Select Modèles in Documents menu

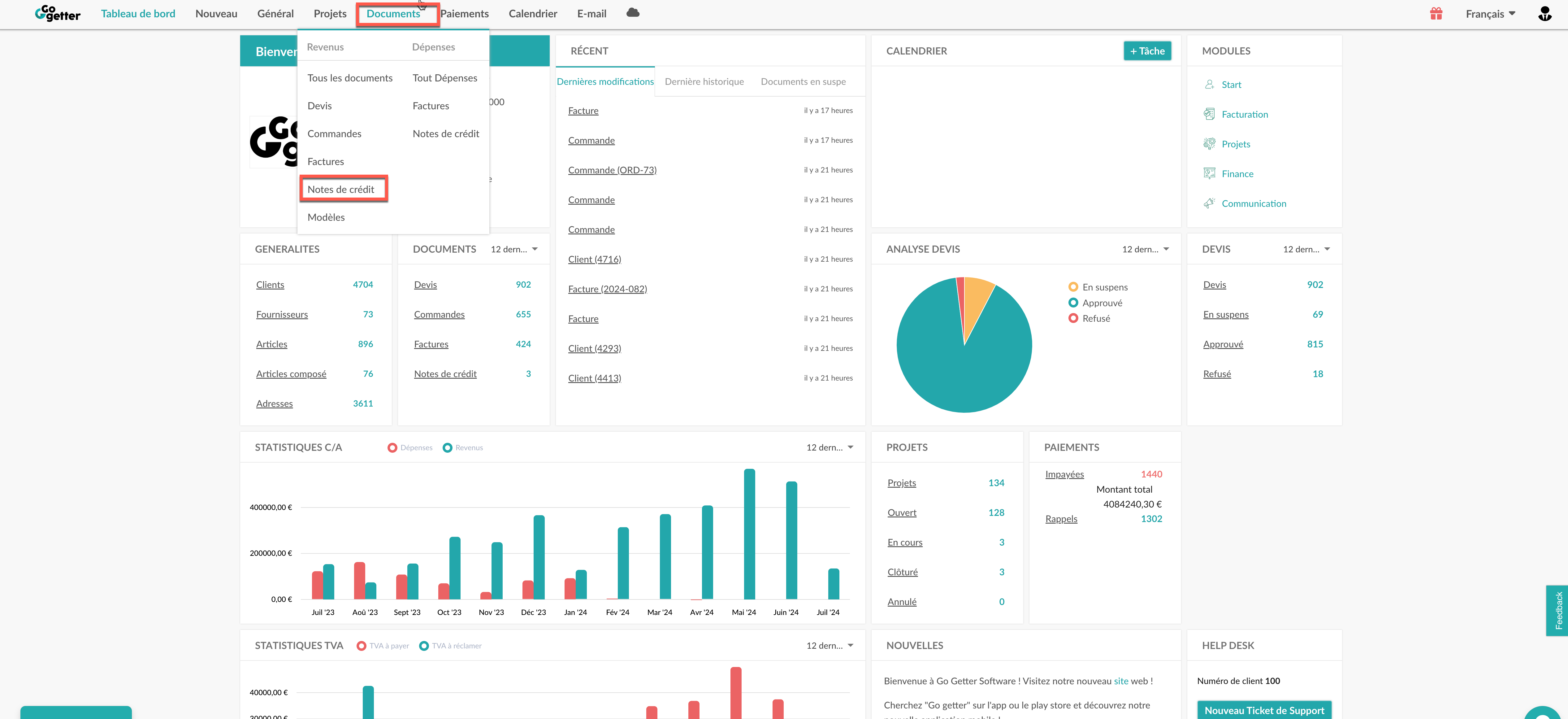pos(326,218)
